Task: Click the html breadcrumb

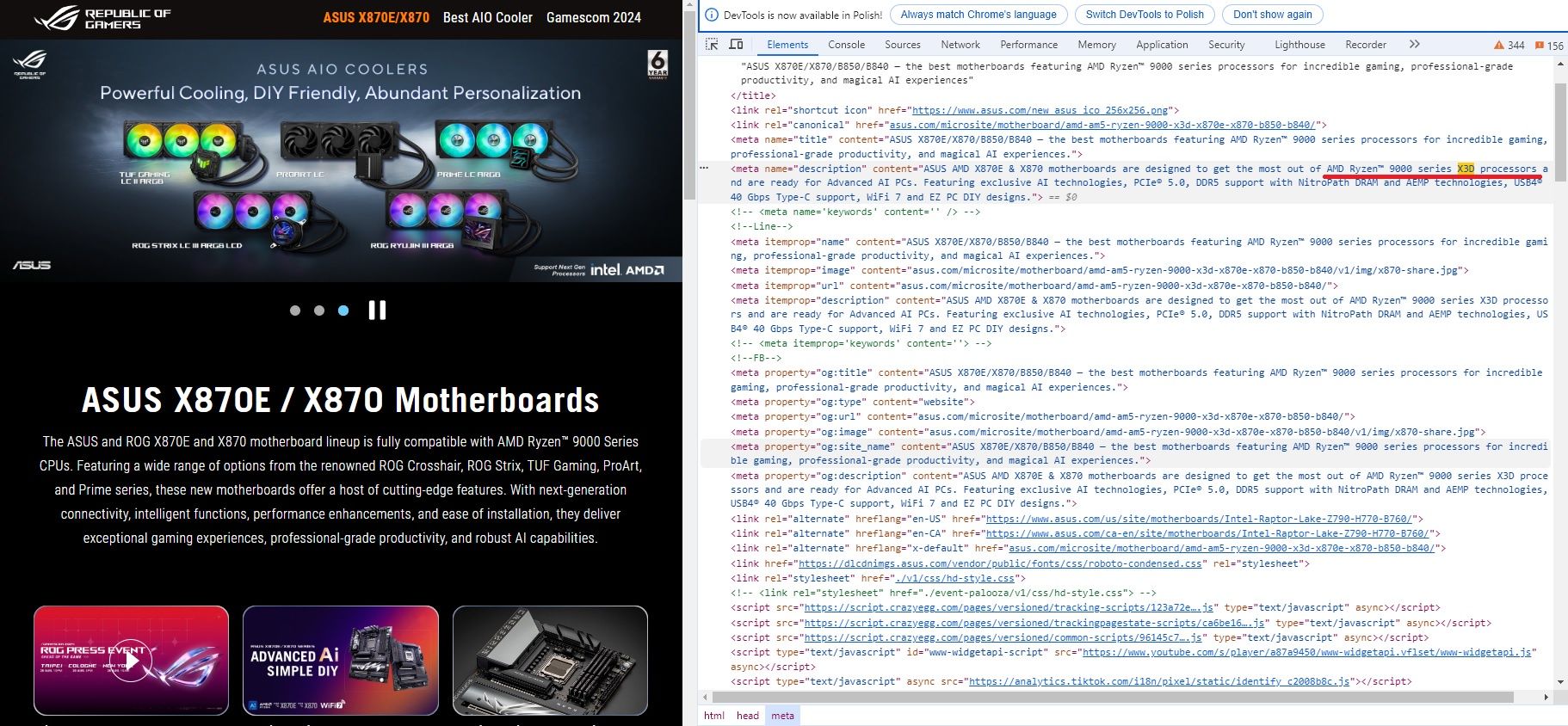Action: [x=714, y=716]
